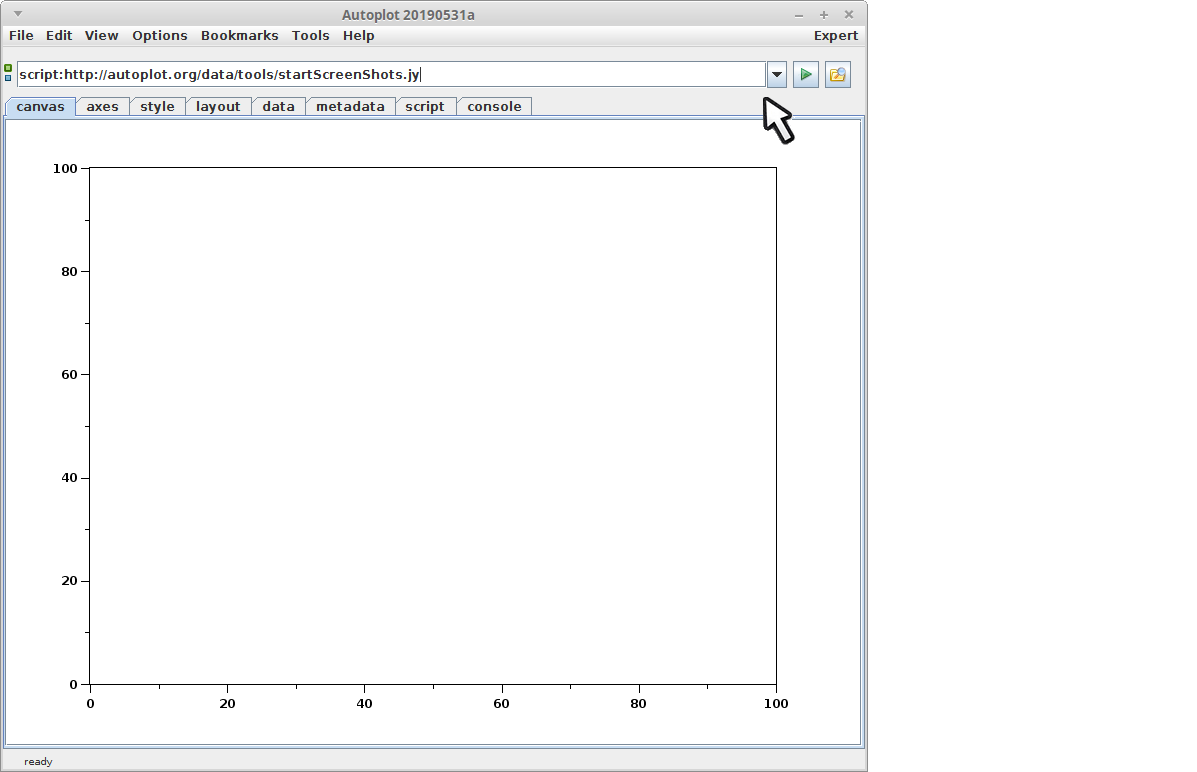Image resolution: width=1197 pixels, height=772 pixels.
Task: Click the y-axis label '60'
Action: click(69, 375)
